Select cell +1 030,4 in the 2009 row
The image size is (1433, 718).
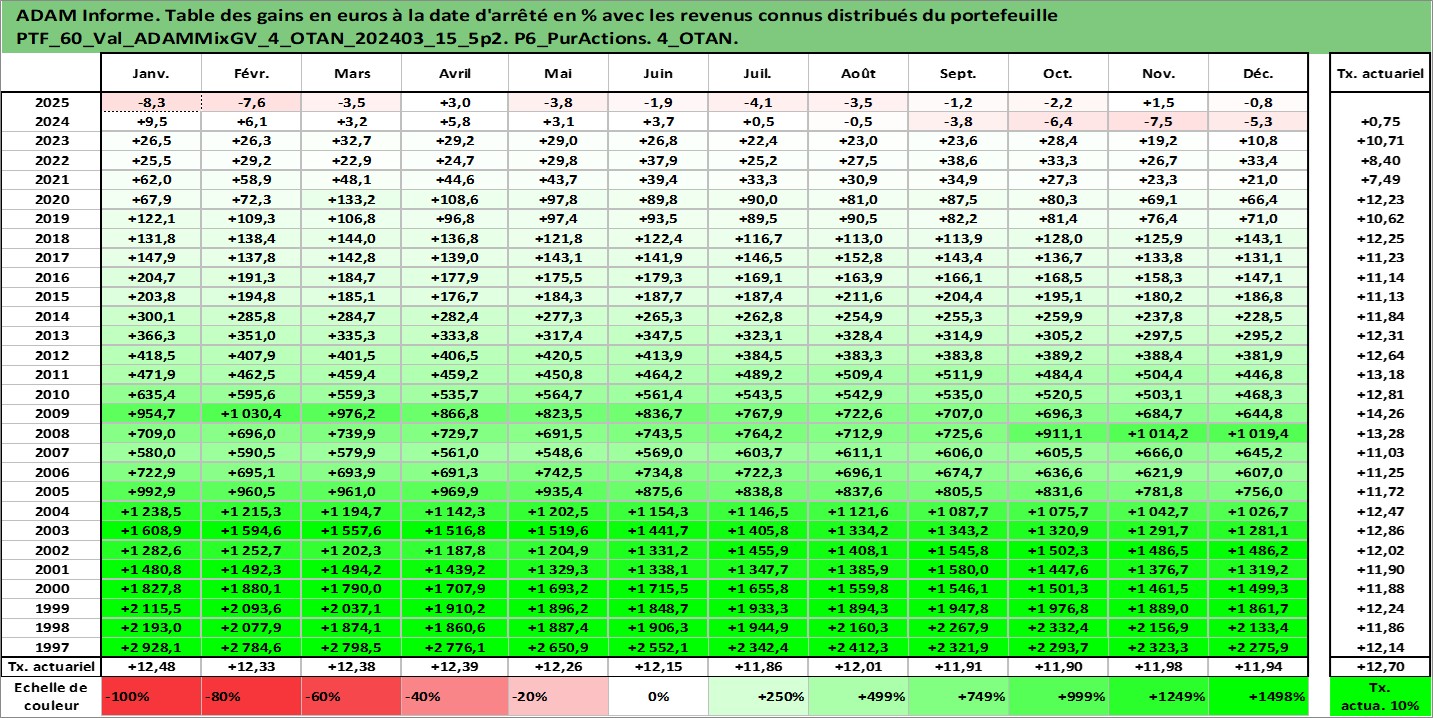coord(251,412)
